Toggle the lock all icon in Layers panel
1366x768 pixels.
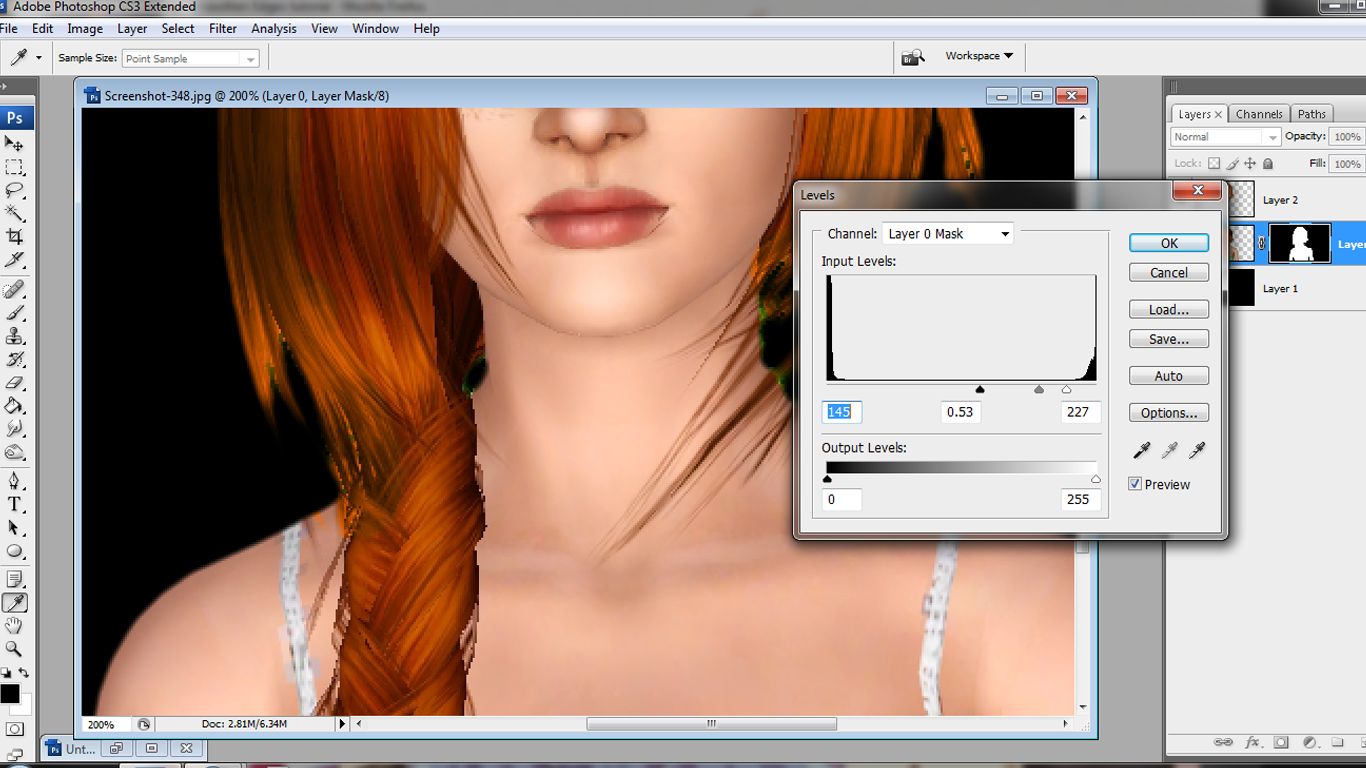click(x=1268, y=163)
